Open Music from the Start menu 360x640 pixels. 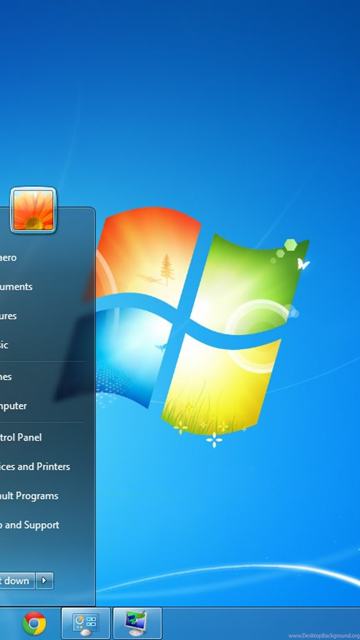point(4,345)
